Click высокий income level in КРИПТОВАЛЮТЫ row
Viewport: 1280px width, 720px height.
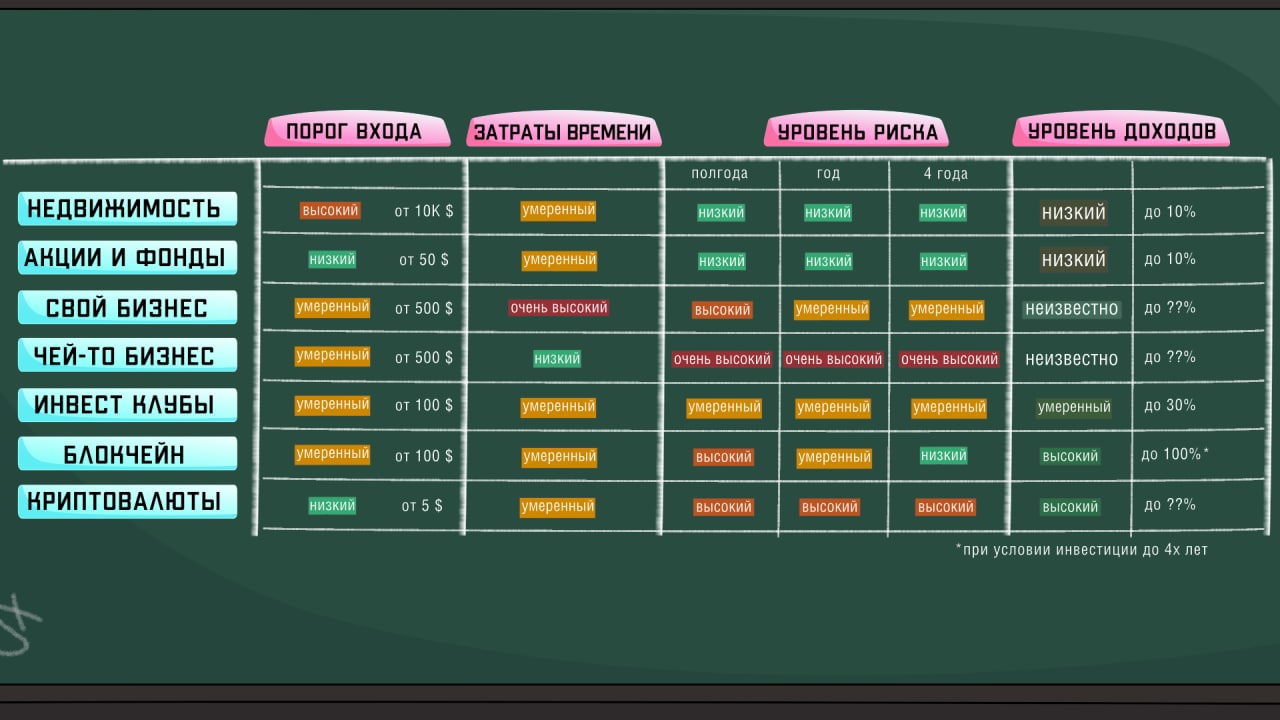coord(1070,507)
